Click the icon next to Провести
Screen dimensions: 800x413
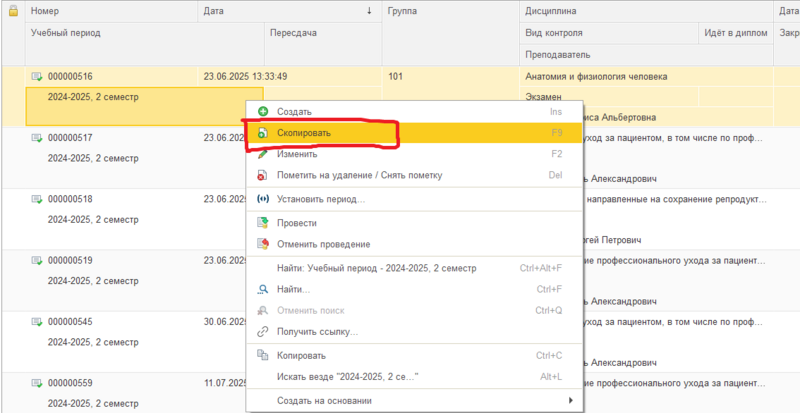263,223
